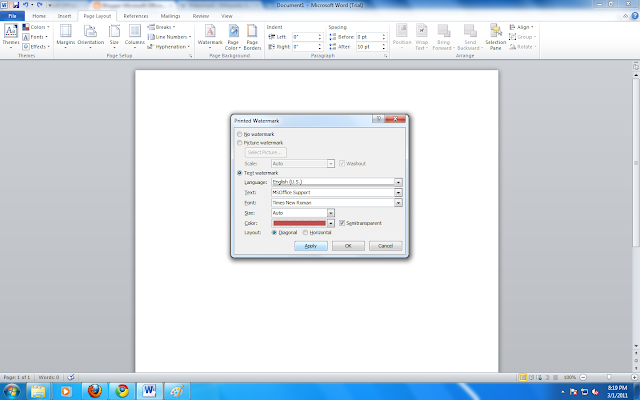Screen dimensions: 640x400
Task: Open the Align dropdown
Action: point(521,27)
